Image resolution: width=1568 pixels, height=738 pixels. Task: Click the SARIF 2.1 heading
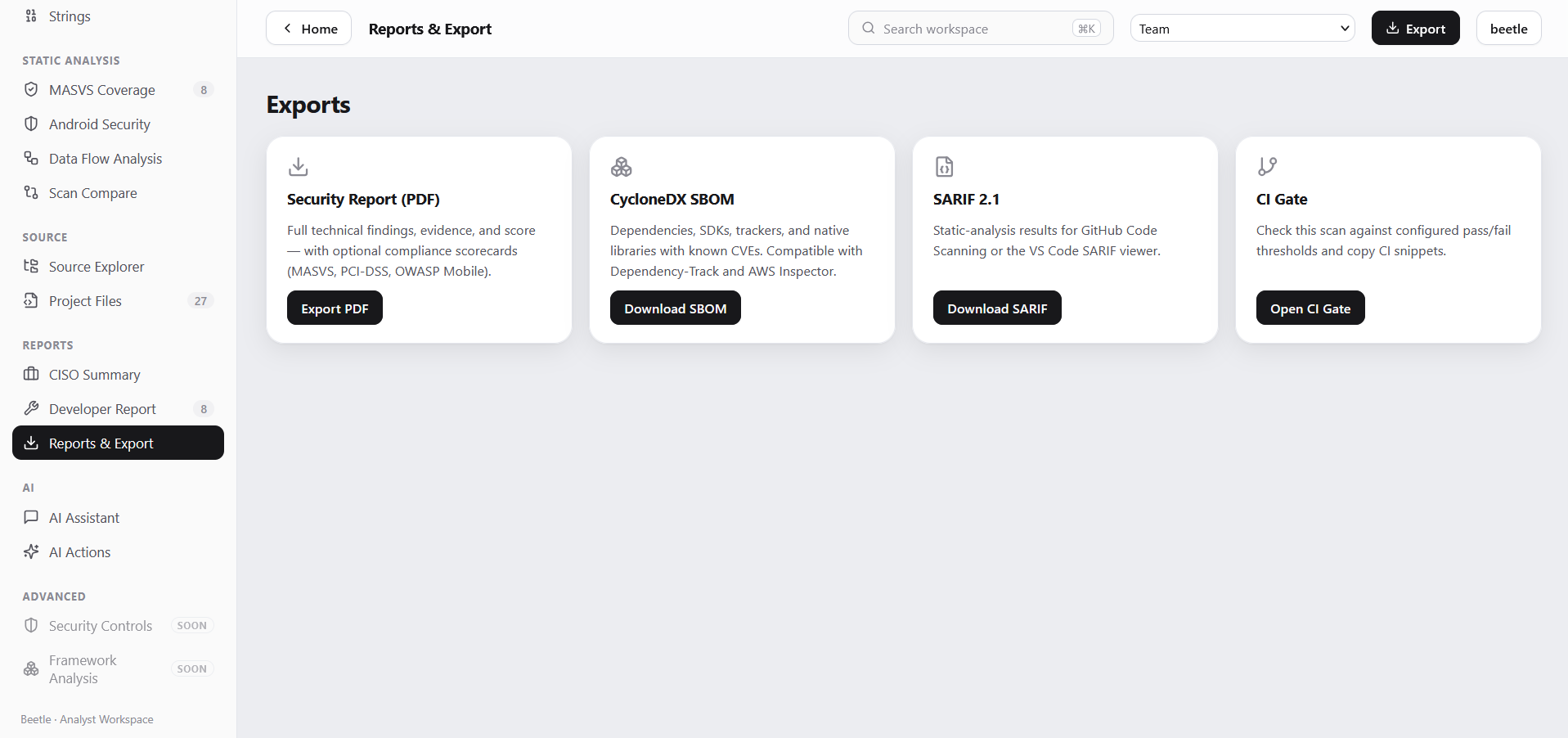coord(966,199)
